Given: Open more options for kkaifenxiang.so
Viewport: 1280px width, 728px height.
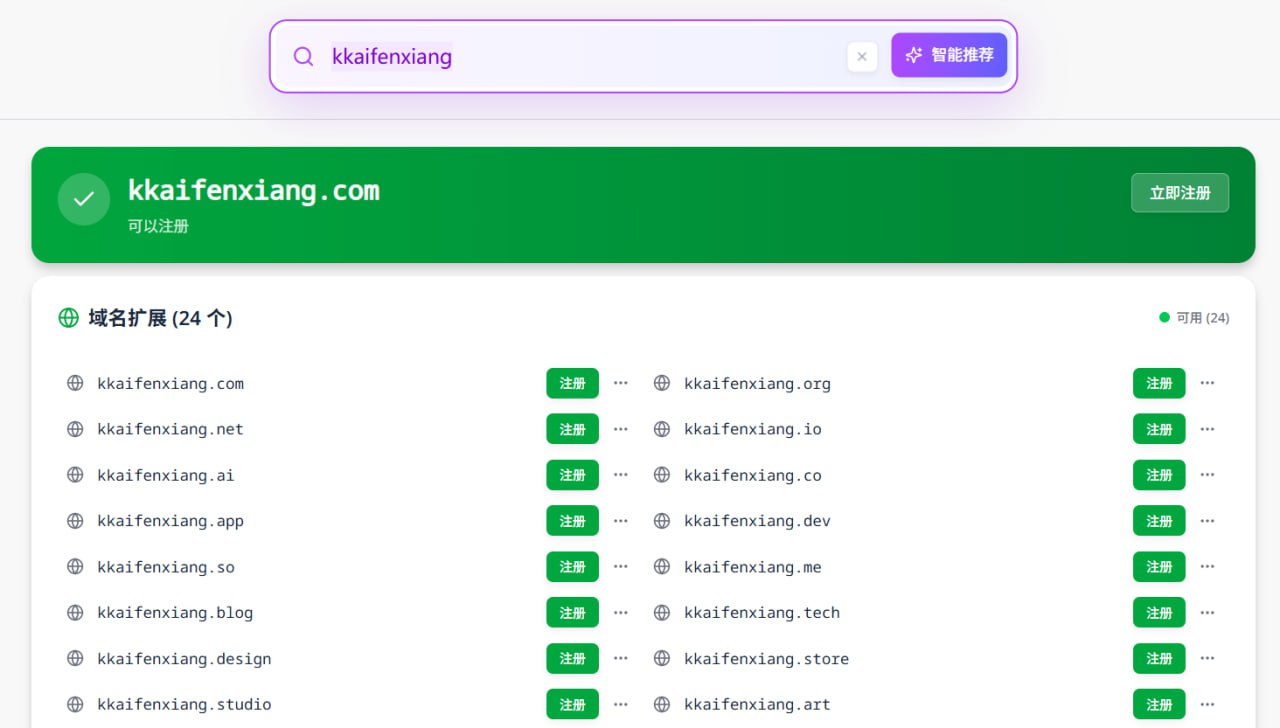Looking at the screenshot, I should (x=621, y=567).
